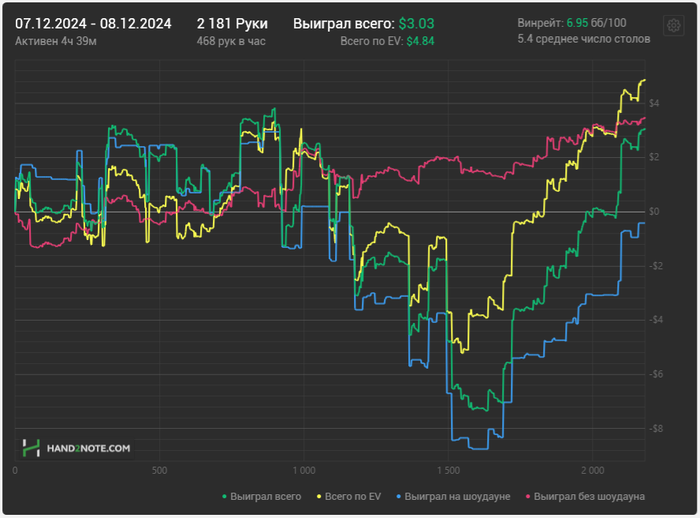Click the 5.4 среднее число столов text

tap(584, 39)
